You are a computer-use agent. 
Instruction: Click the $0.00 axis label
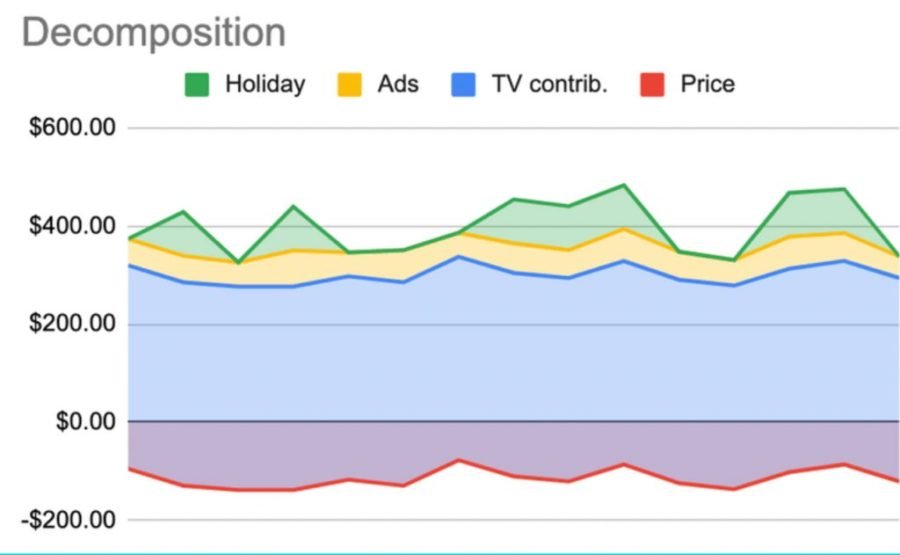(86, 421)
